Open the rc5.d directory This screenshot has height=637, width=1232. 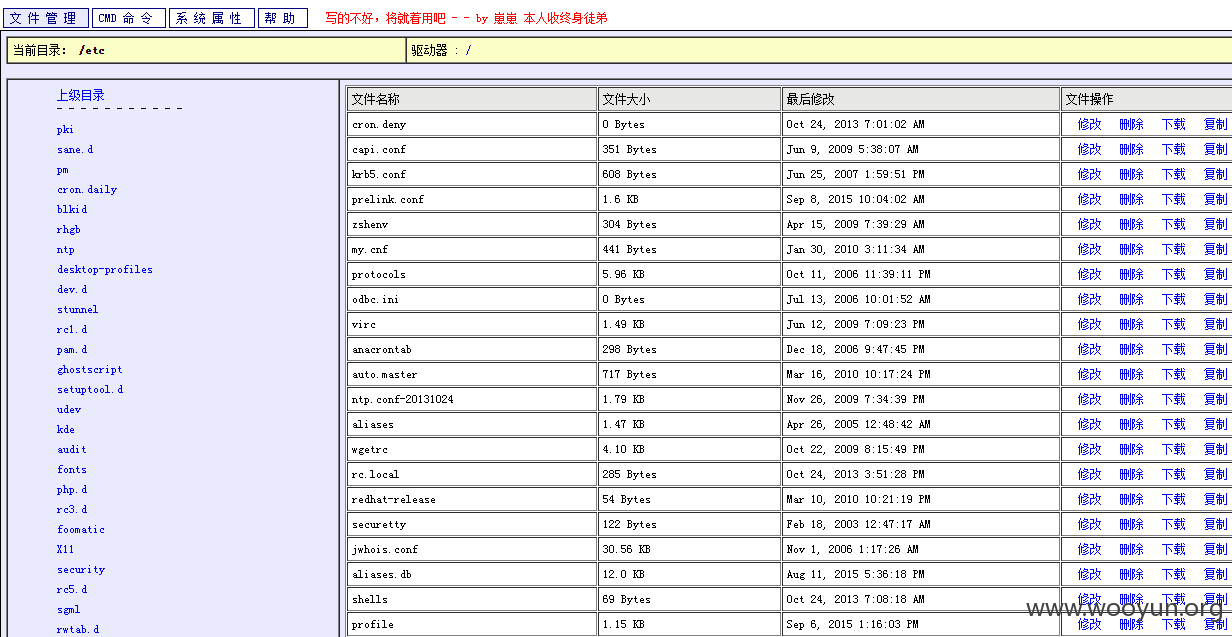pyautogui.click(x=72, y=590)
